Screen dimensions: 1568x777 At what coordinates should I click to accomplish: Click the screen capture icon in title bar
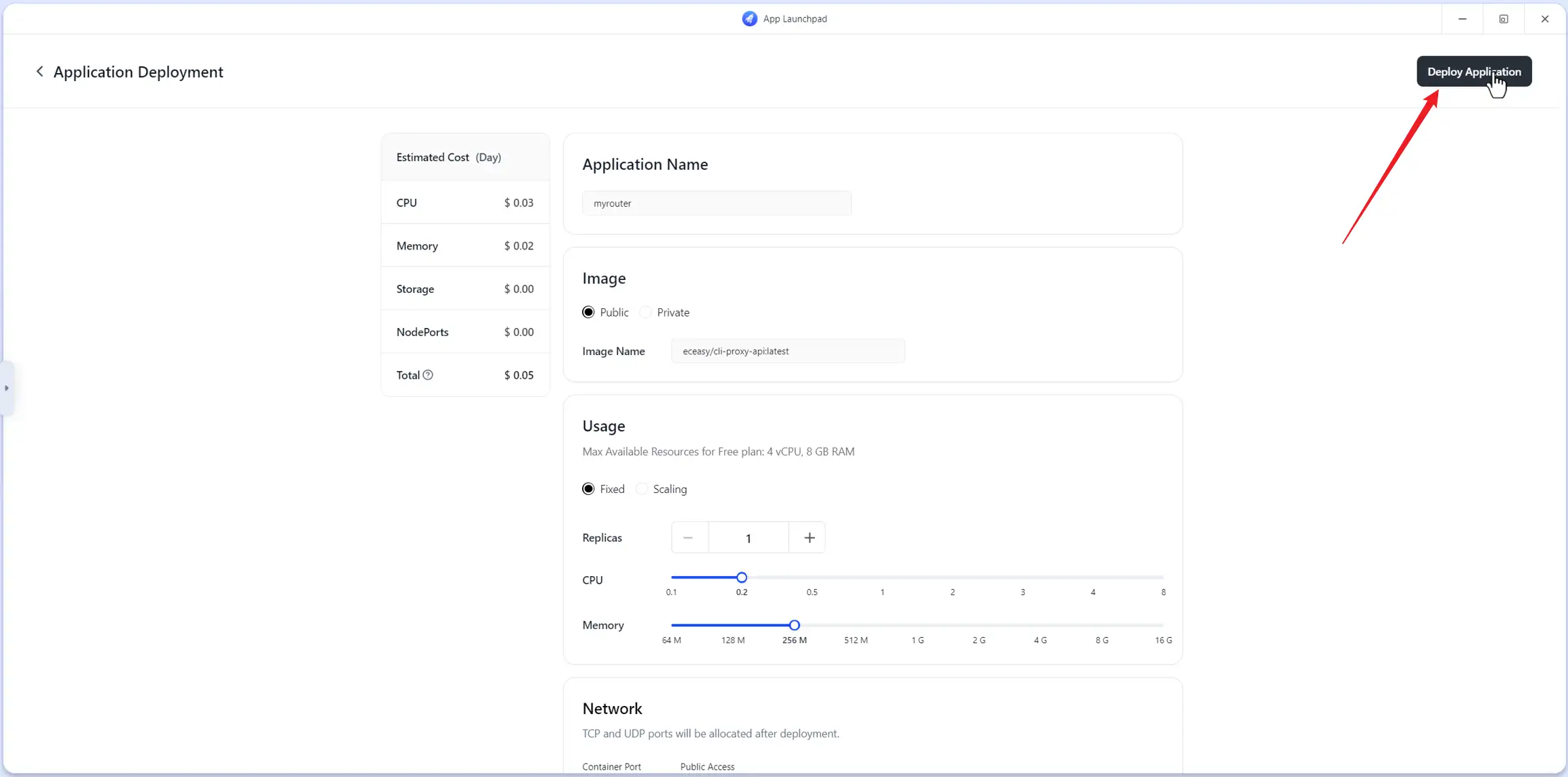pos(1503,18)
